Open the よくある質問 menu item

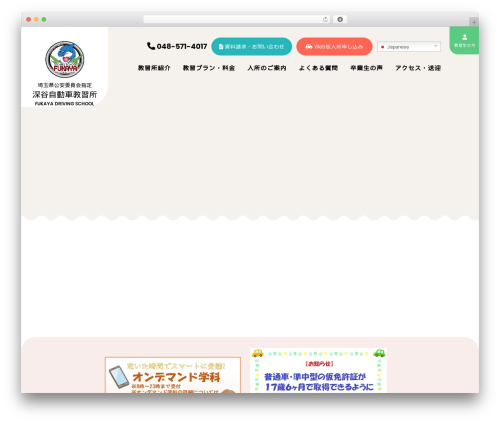pyautogui.click(x=318, y=68)
